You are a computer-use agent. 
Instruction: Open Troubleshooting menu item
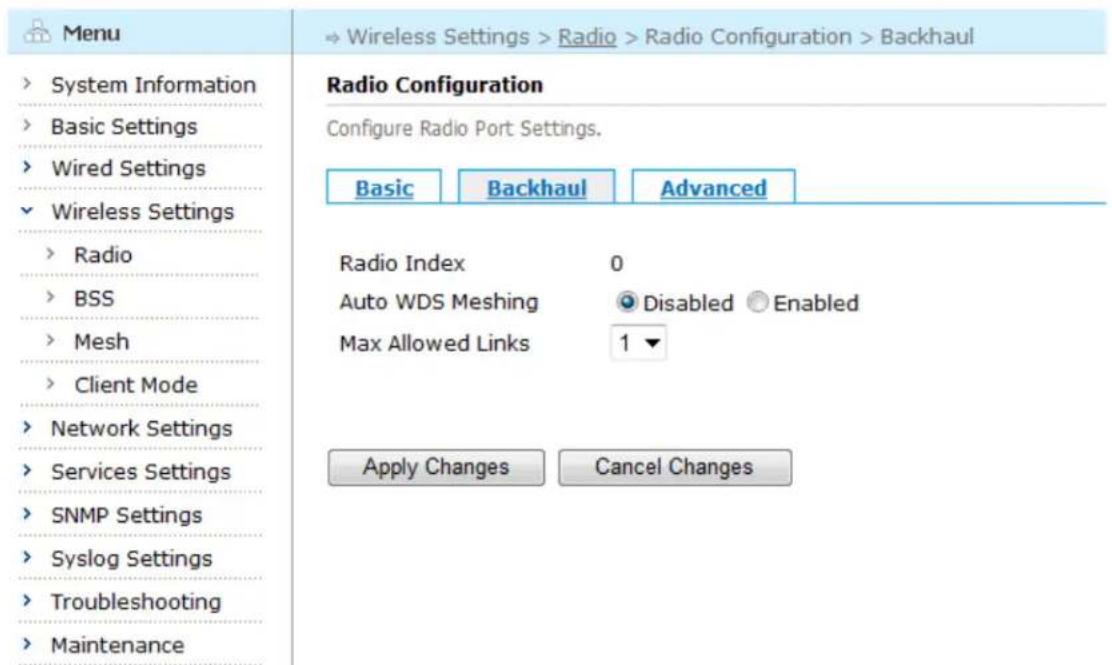point(135,602)
